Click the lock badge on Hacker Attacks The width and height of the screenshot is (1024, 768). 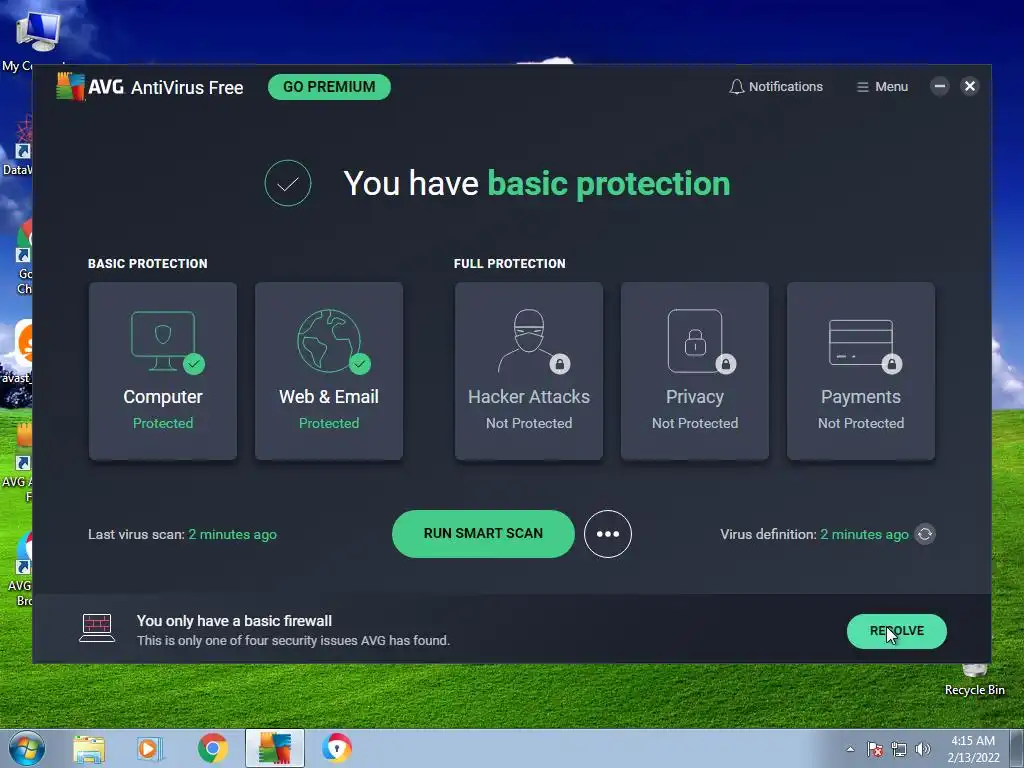pyautogui.click(x=560, y=364)
